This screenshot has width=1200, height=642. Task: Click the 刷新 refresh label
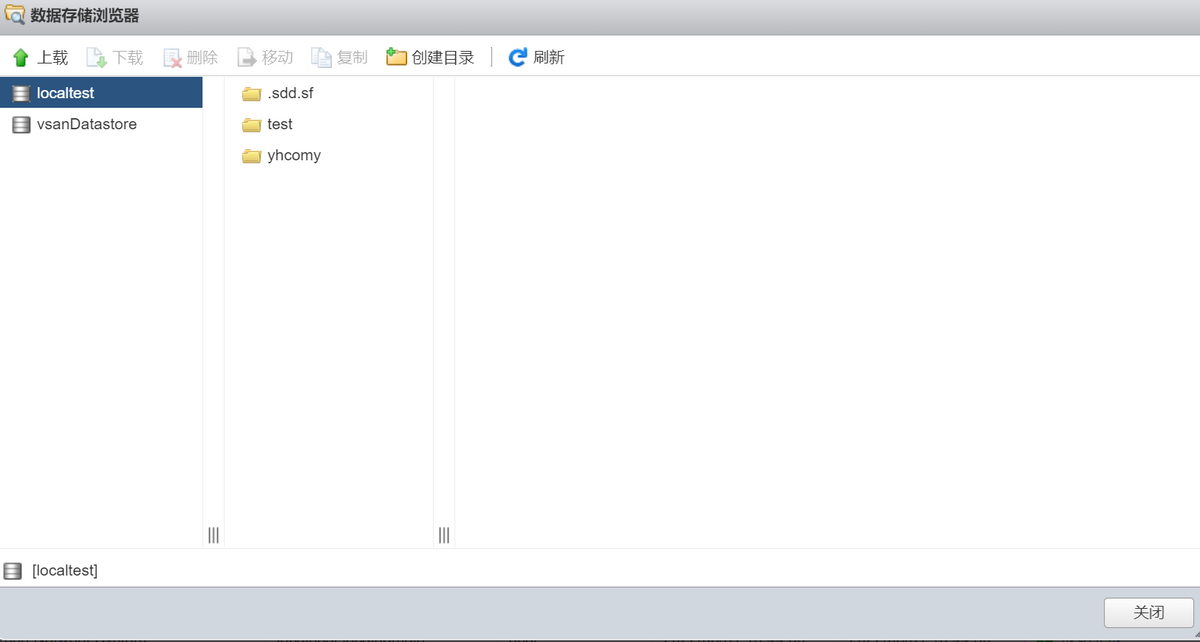point(549,58)
